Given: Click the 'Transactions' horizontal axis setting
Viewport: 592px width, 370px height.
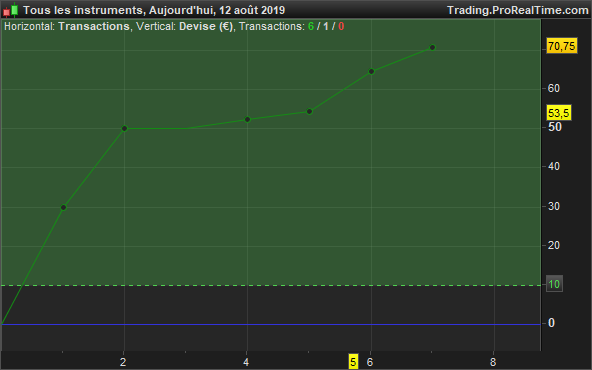Looking at the screenshot, I should coord(94,26).
